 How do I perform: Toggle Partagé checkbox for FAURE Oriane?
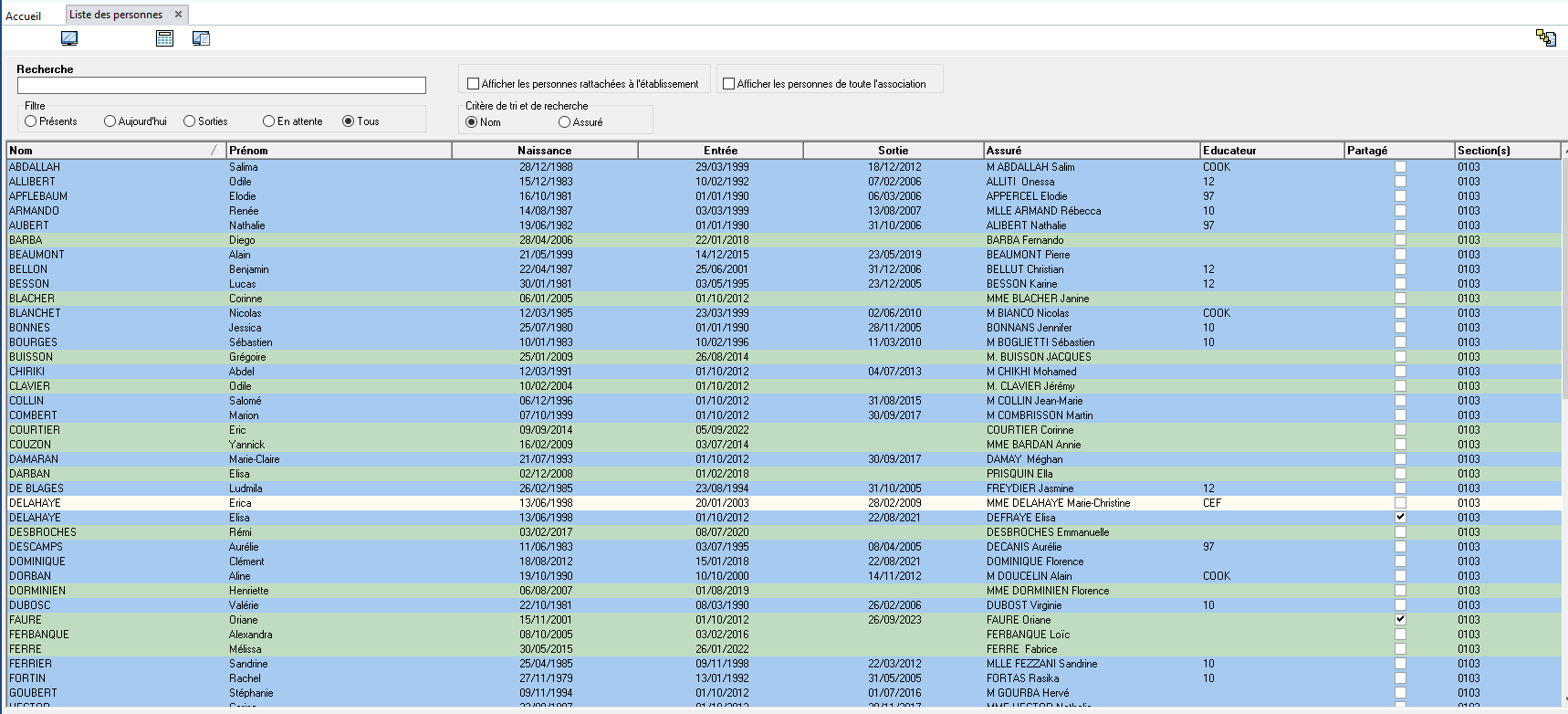[x=1400, y=620]
